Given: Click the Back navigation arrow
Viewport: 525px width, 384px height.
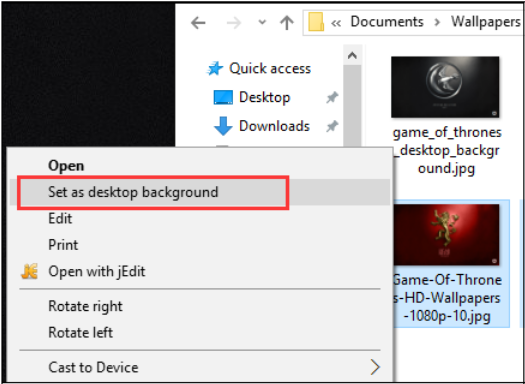Looking at the screenshot, I should pyautogui.click(x=198, y=23).
